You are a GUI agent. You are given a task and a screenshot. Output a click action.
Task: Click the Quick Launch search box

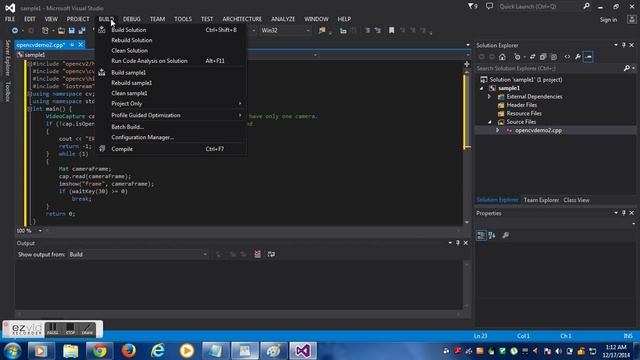pyautogui.click(x=540, y=7)
